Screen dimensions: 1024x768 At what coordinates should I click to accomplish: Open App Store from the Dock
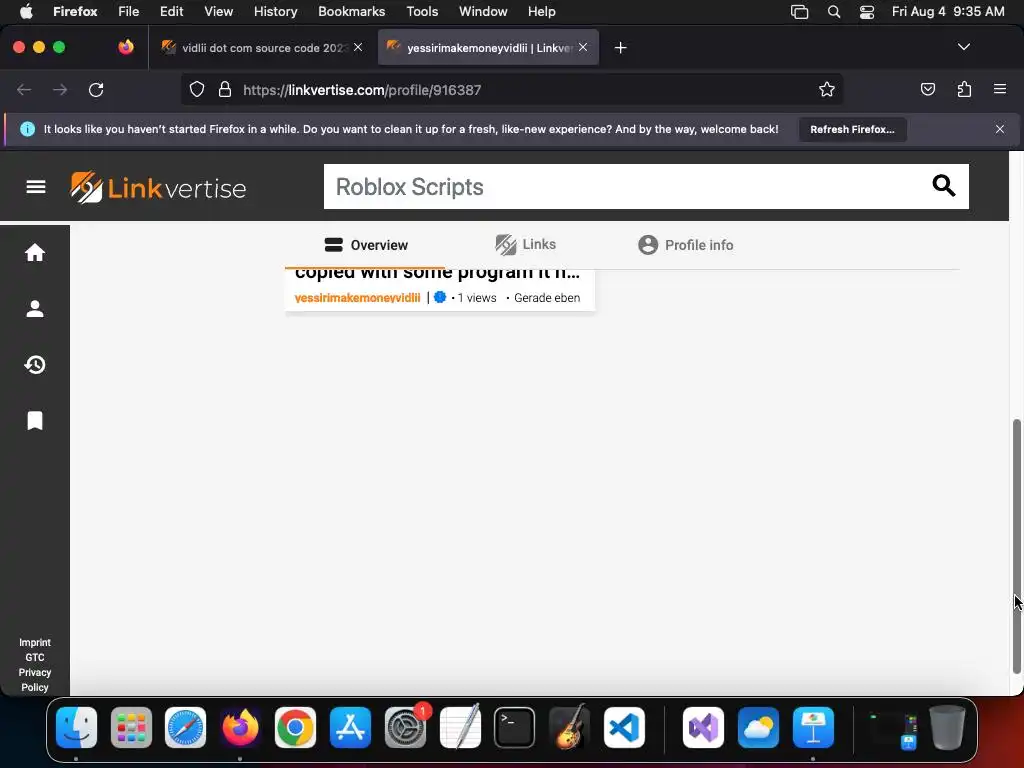350,727
